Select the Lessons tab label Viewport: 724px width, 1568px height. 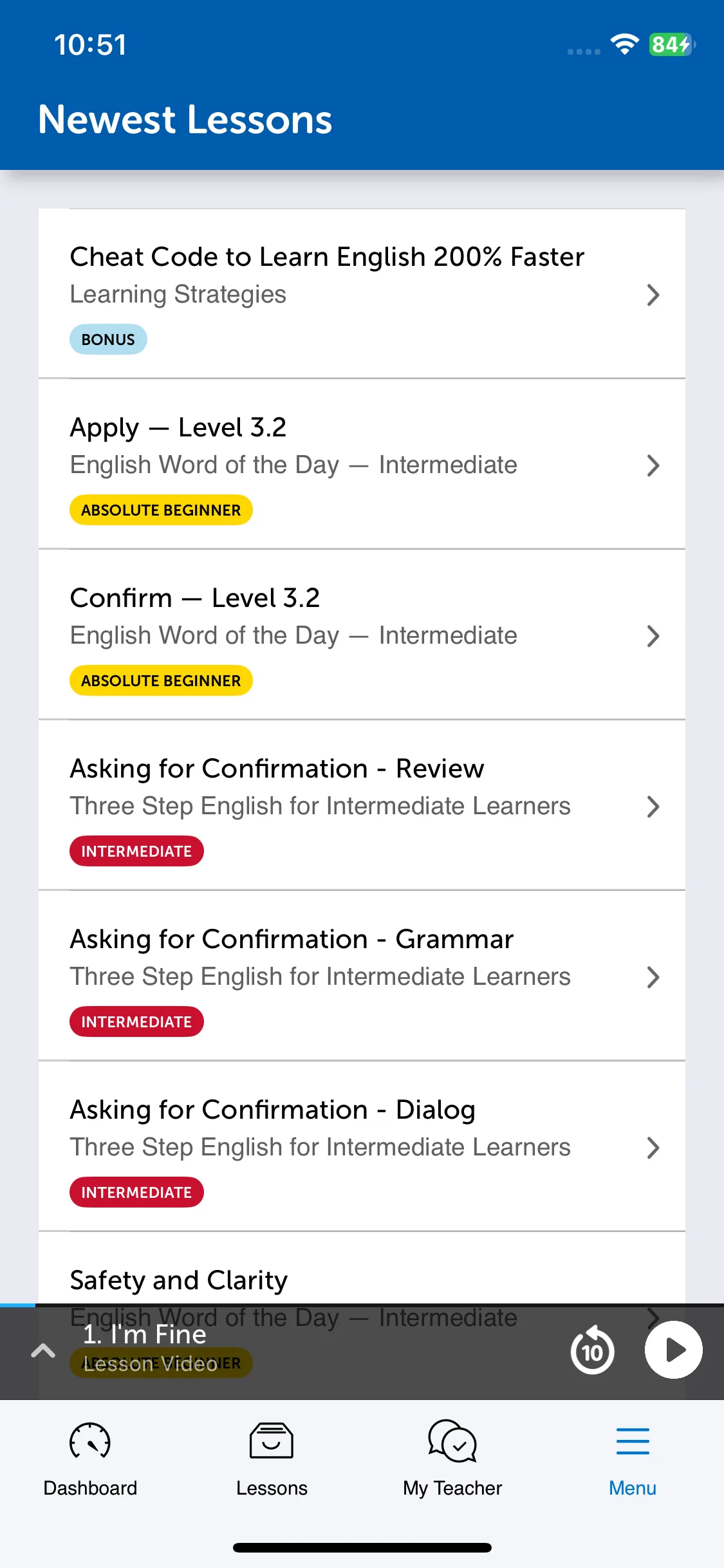tap(272, 1488)
